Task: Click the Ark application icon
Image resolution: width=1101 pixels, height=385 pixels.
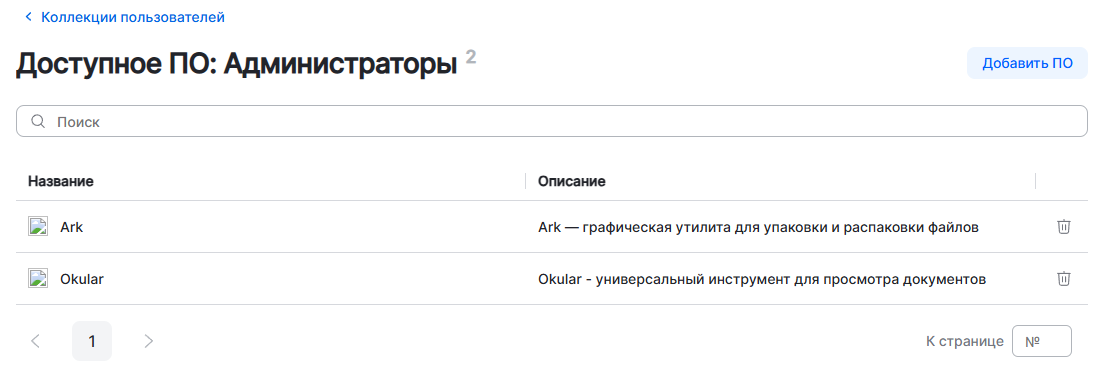Action: click(37, 227)
